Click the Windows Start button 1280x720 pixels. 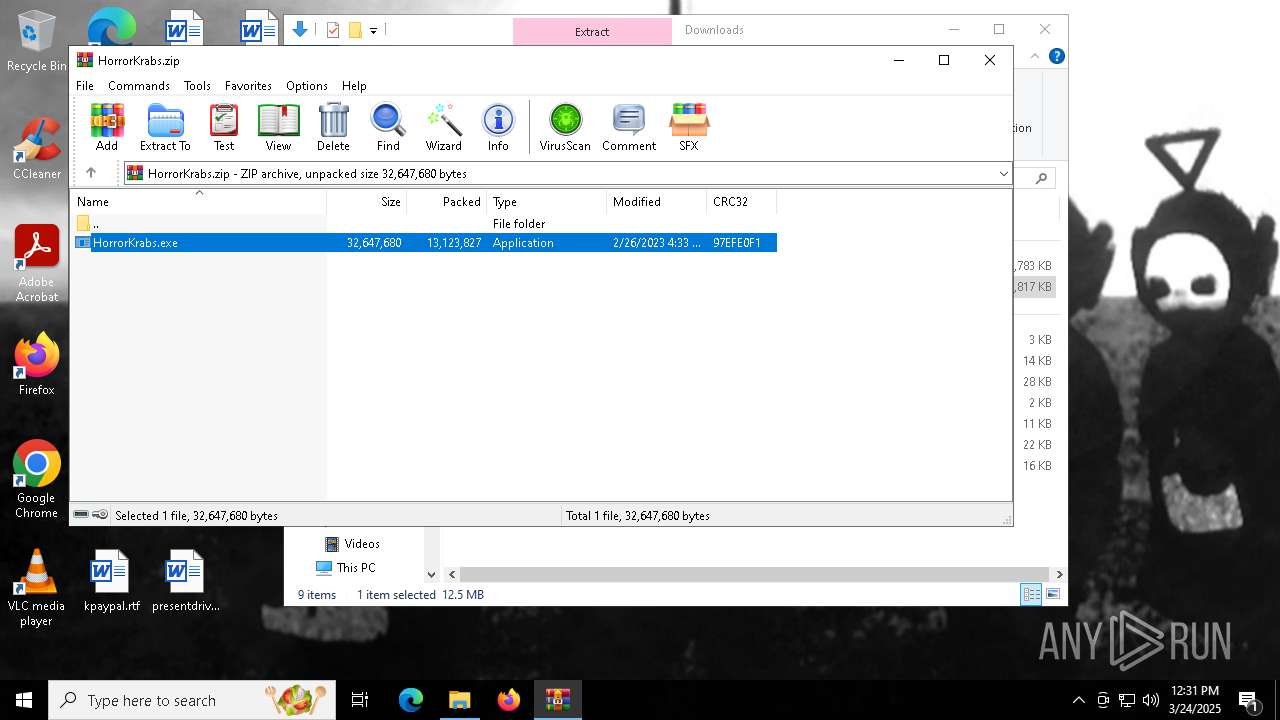coord(24,700)
